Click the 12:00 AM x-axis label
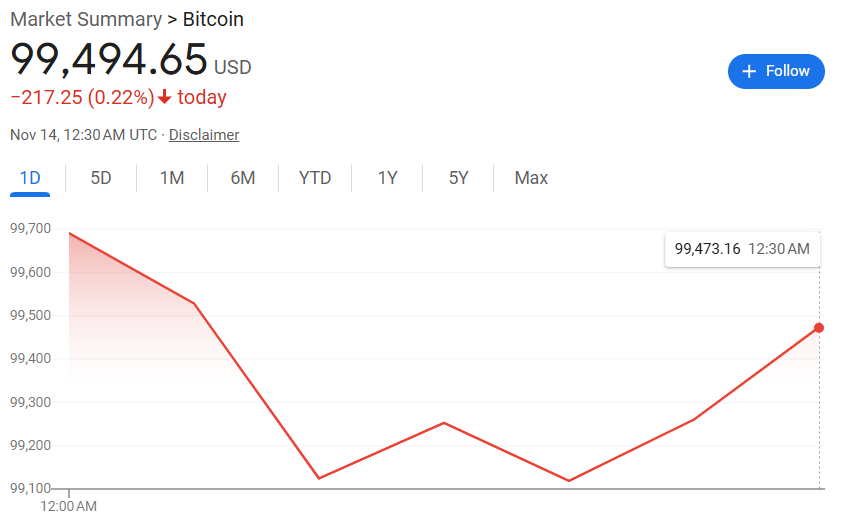Viewport: 849px width, 522px height. coord(69,506)
